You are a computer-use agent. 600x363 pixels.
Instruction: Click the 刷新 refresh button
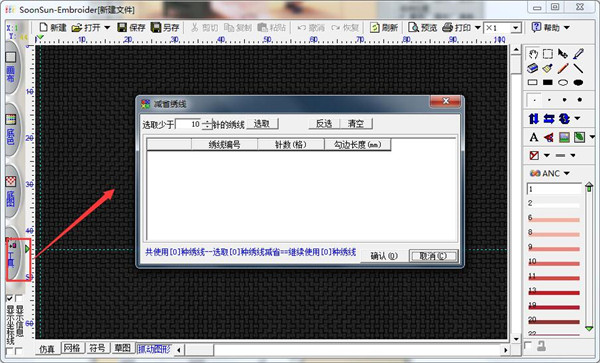pos(384,28)
